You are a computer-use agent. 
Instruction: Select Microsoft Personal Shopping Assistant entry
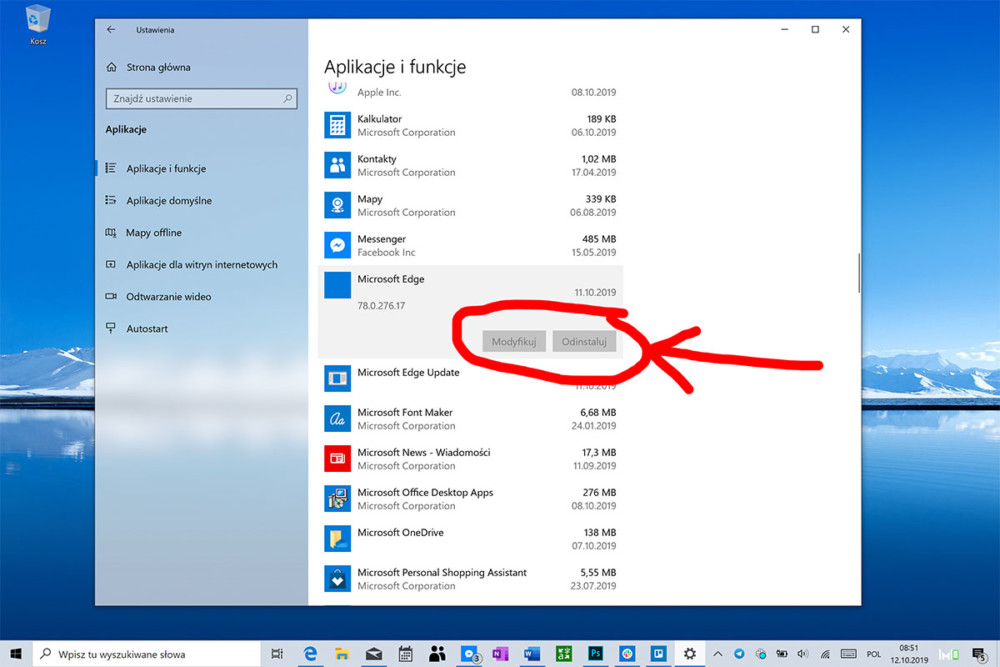pos(442,573)
